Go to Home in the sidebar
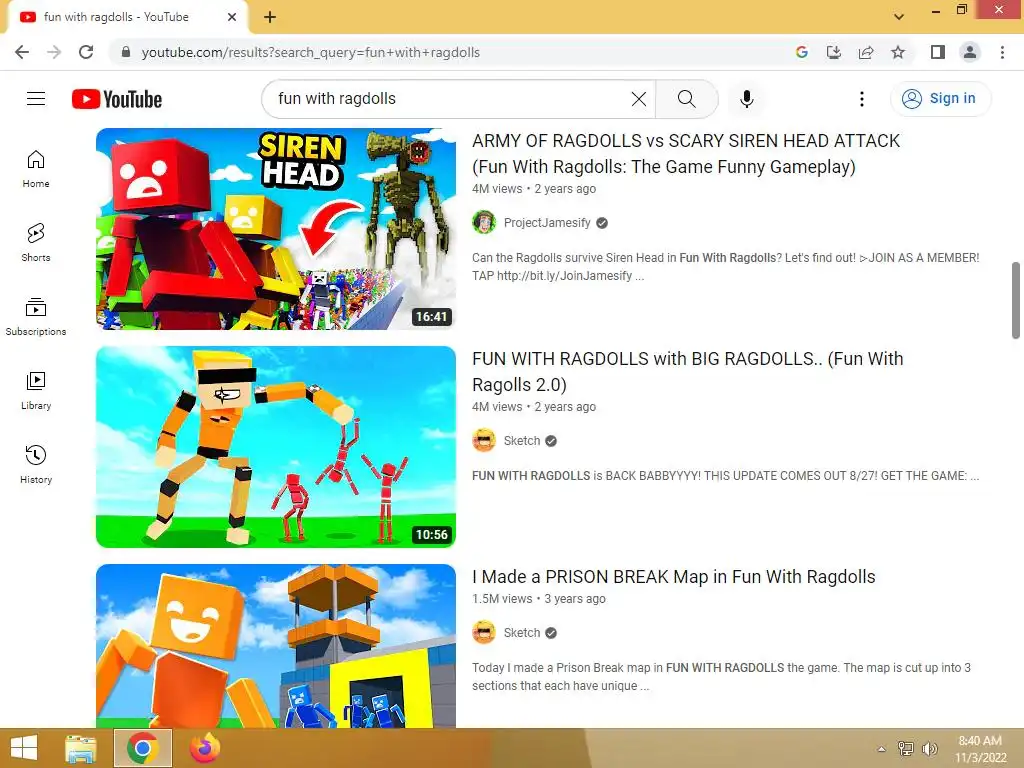Screen dimensions: 1024x768 click(x=36, y=168)
